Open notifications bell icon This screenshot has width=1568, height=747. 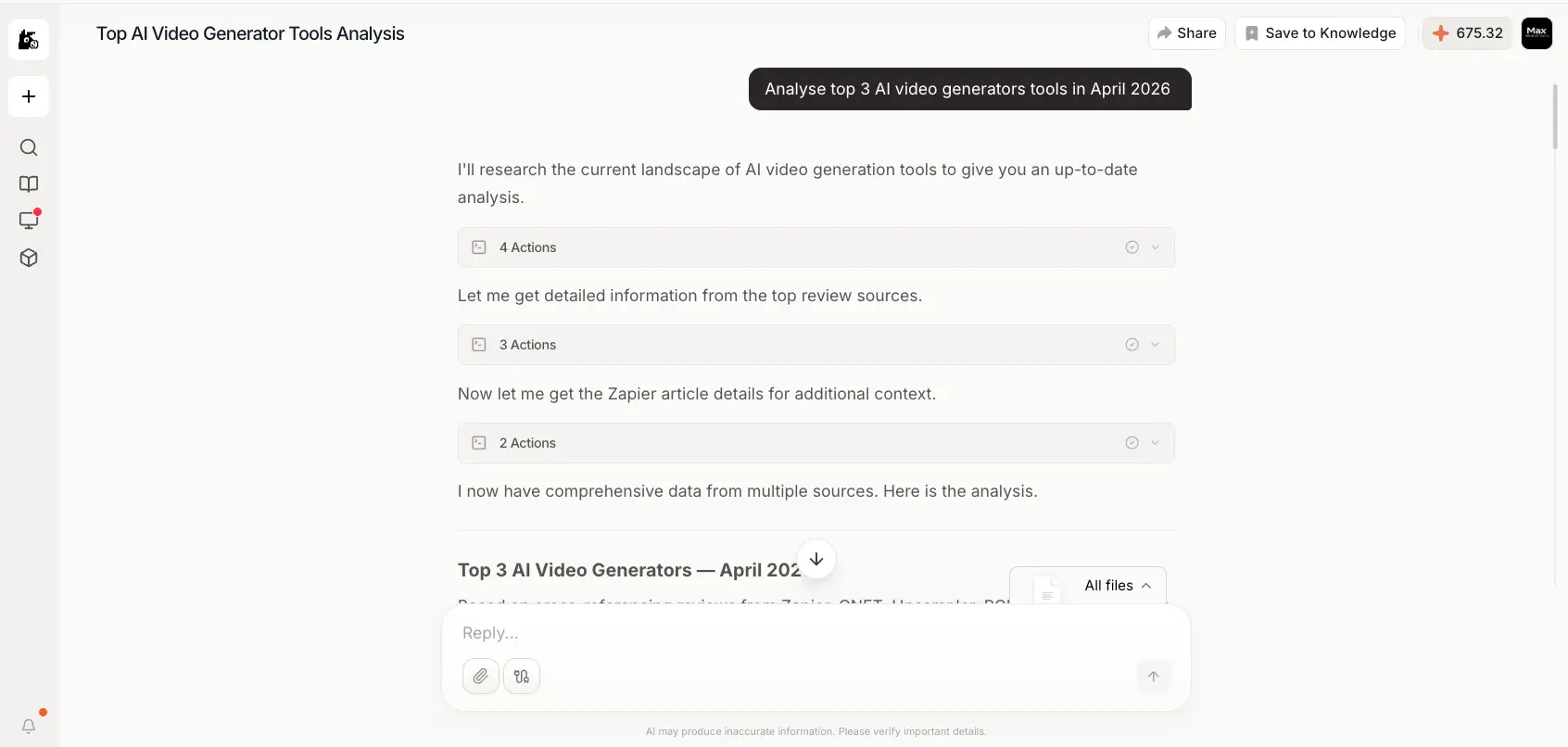[29, 727]
